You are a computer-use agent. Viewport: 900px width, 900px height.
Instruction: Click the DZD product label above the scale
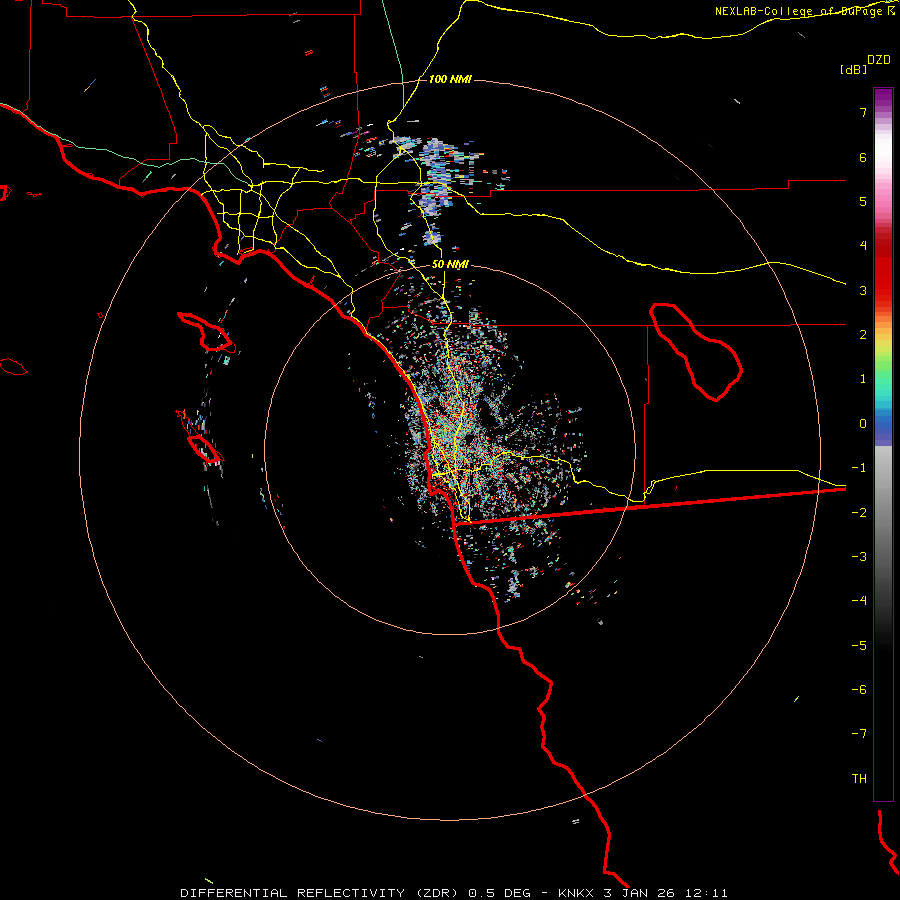pyautogui.click(x=879, y=60)
